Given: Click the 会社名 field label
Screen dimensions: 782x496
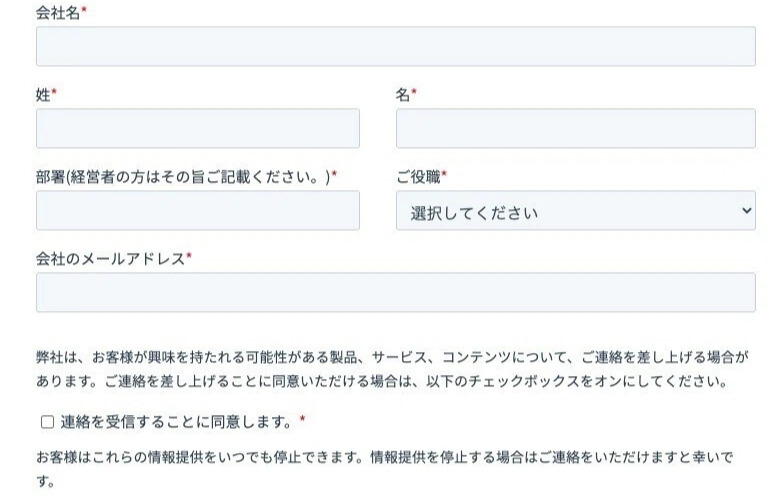Looking at the screenshot, I should click(x=58, y=12).
